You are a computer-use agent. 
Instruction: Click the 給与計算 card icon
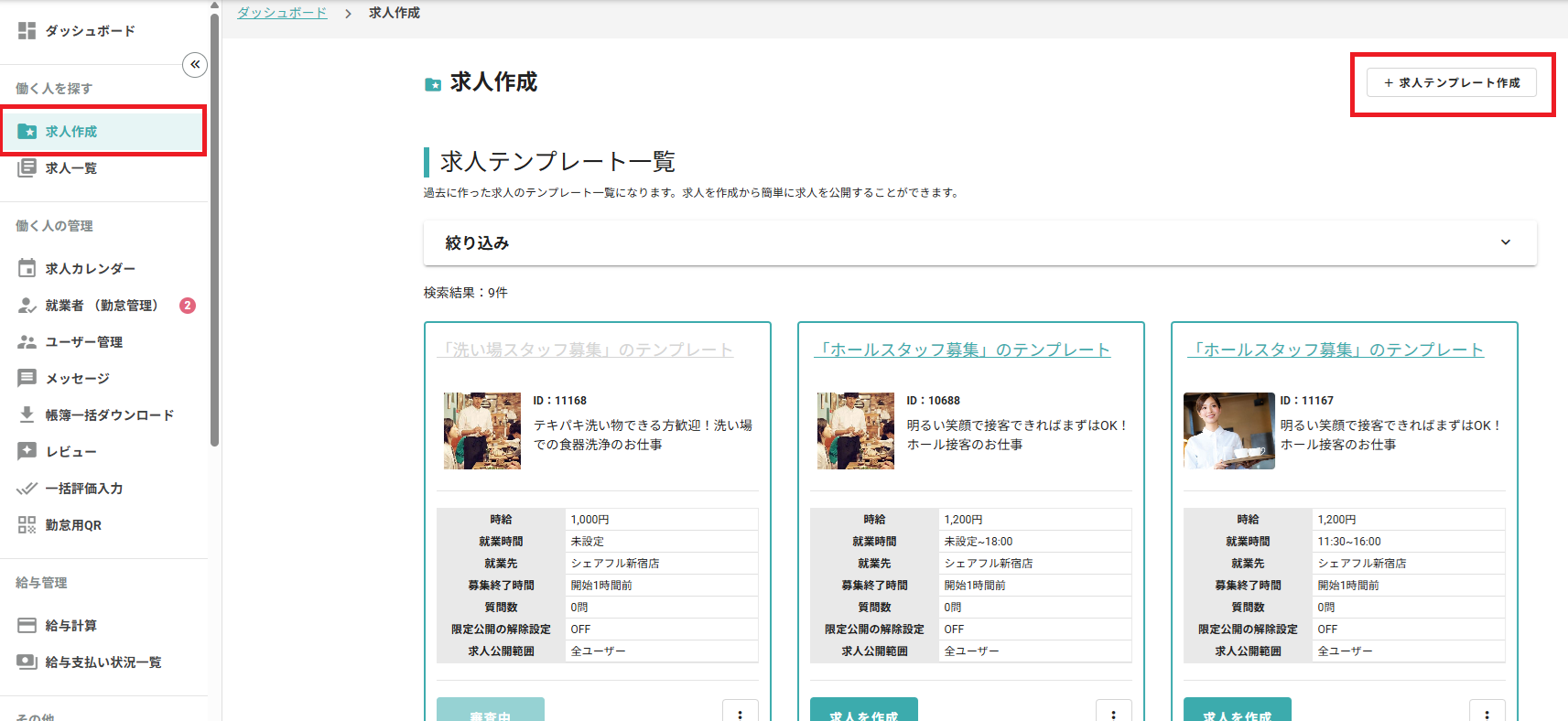[x=27, y=625]
